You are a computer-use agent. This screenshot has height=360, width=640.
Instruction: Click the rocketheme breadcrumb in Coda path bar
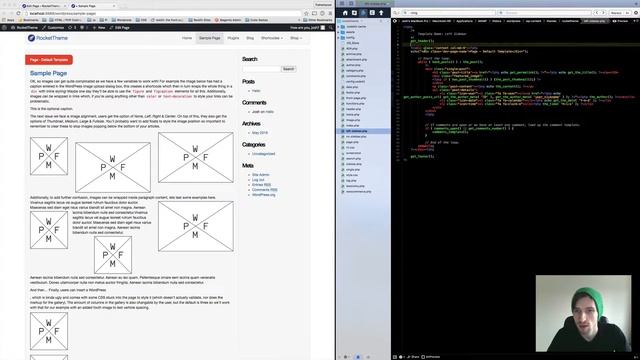tap(570, 21)
